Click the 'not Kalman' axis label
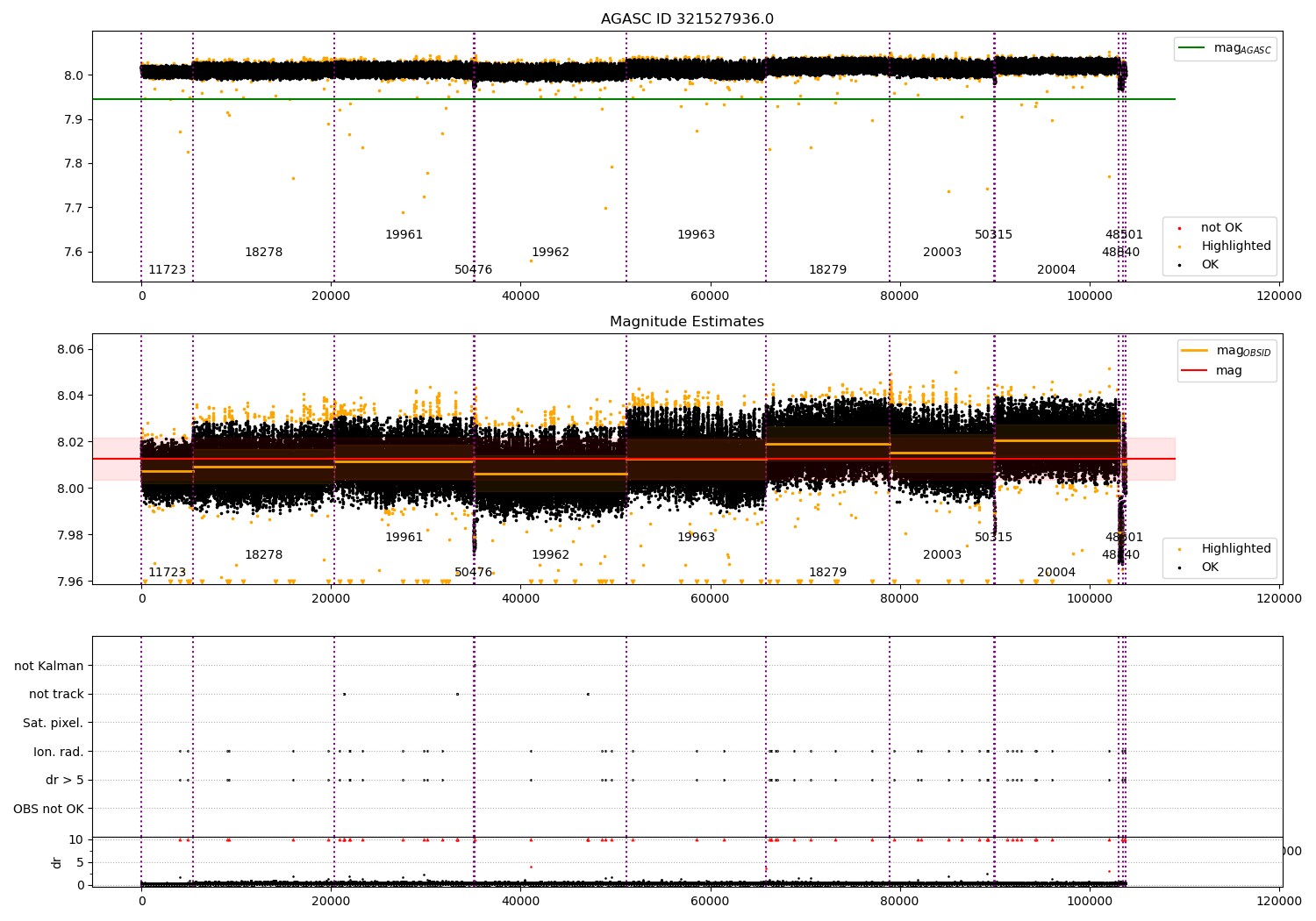 [x=49, y=666]
